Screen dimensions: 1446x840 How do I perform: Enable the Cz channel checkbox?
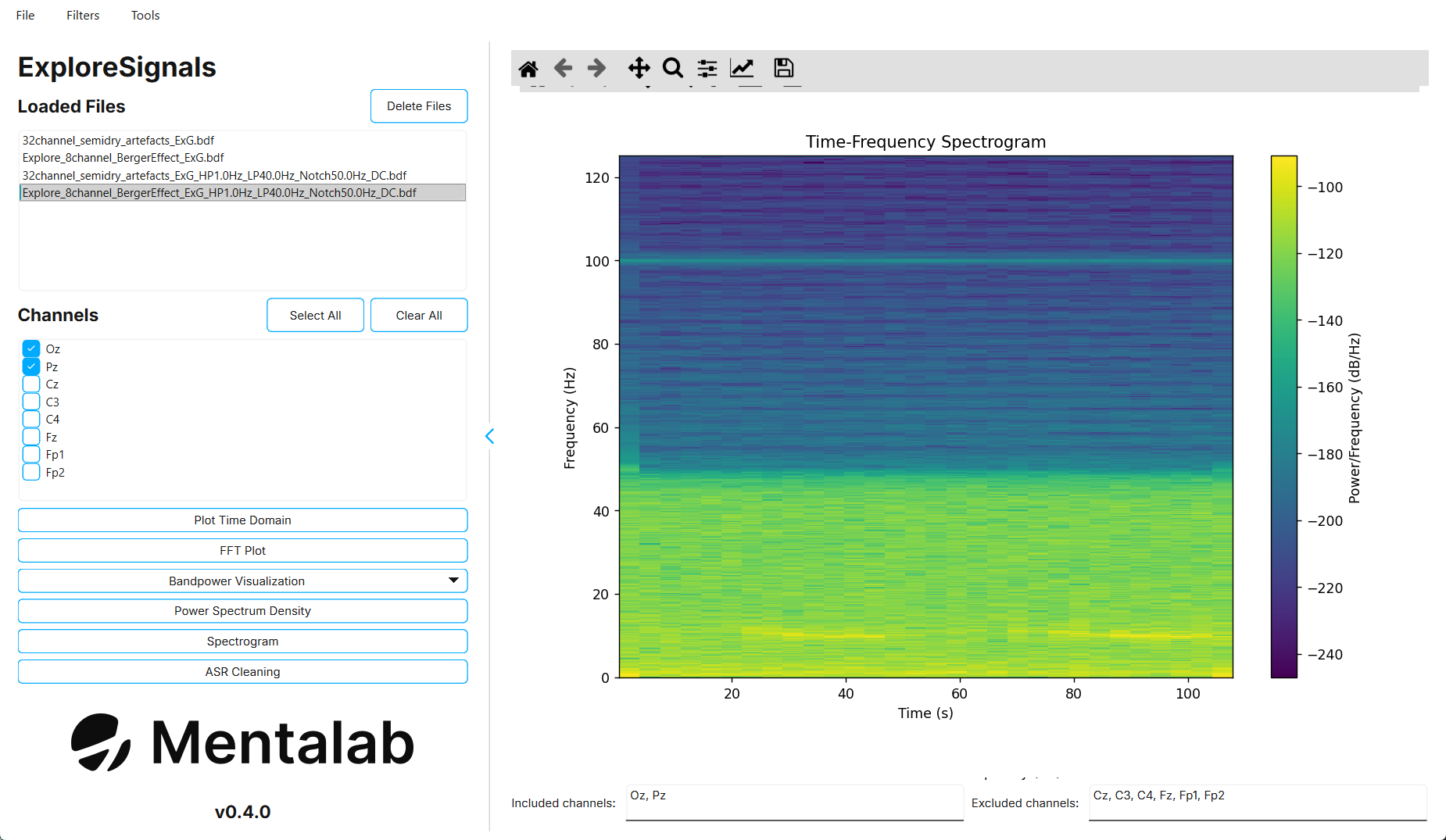coord(31,384)
